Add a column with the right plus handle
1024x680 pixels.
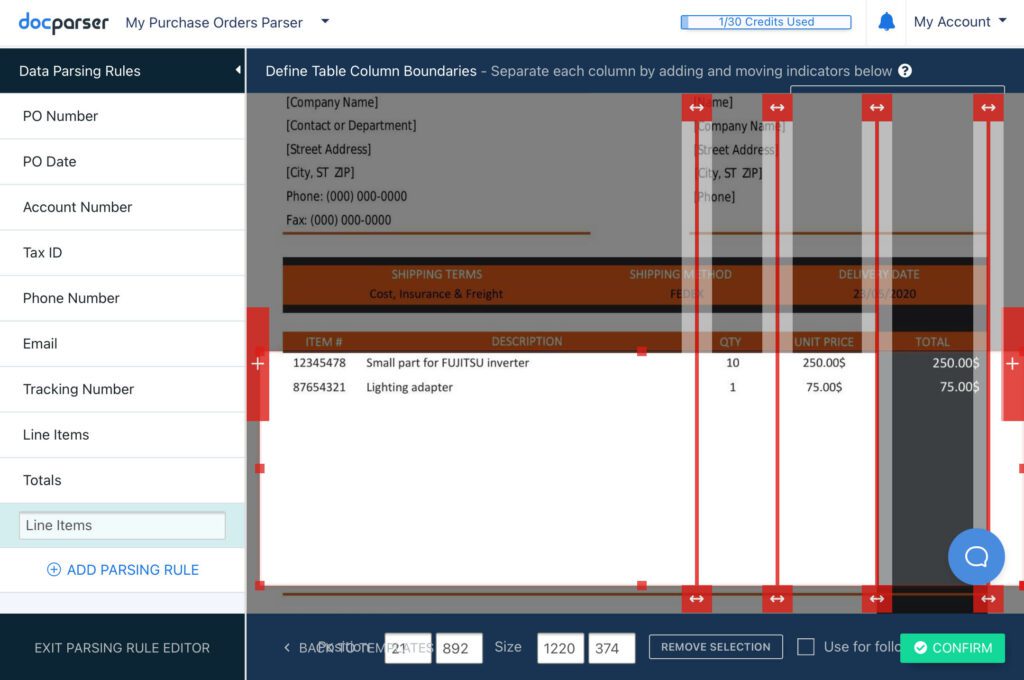(x=1012, y=364)
